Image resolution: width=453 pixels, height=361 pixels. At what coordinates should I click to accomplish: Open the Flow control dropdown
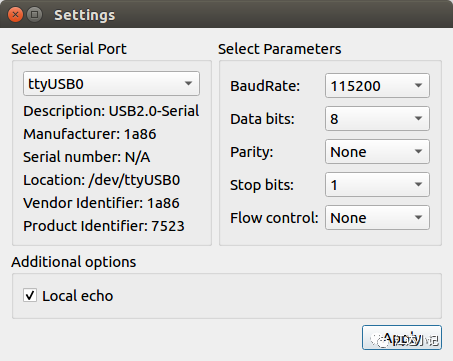[377, 218]
